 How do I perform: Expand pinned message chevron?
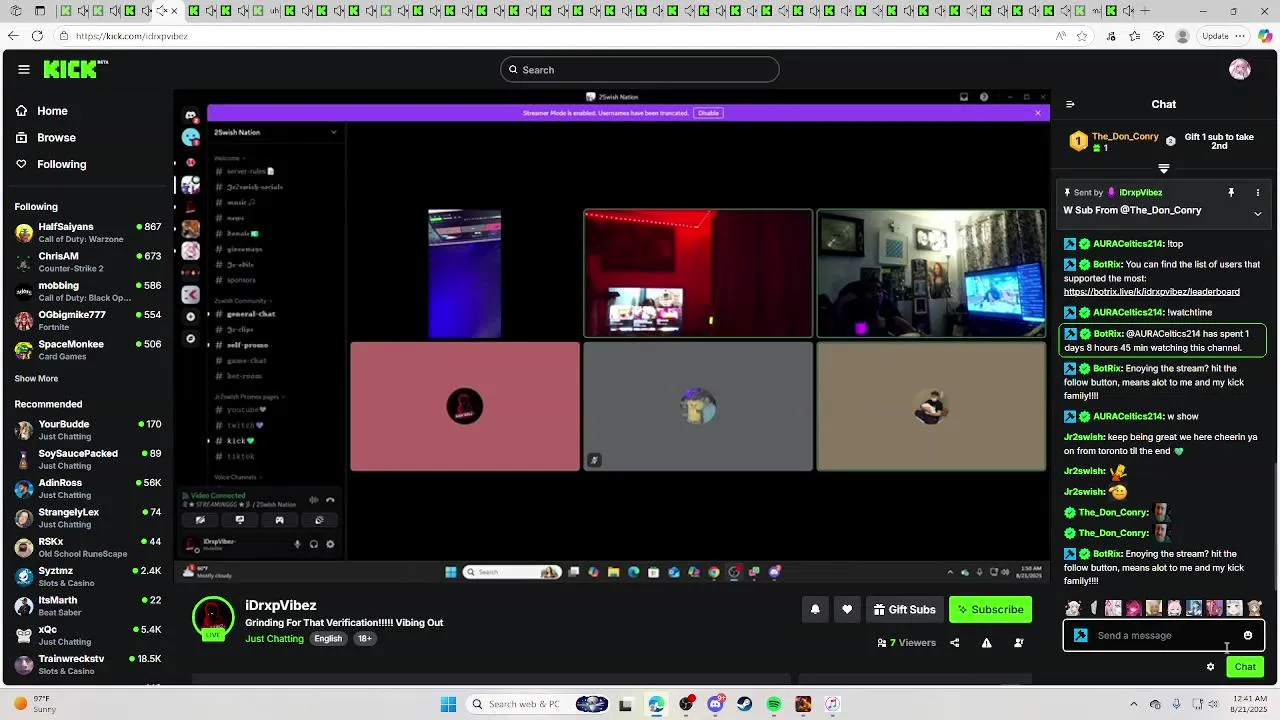click(1258, 213)
